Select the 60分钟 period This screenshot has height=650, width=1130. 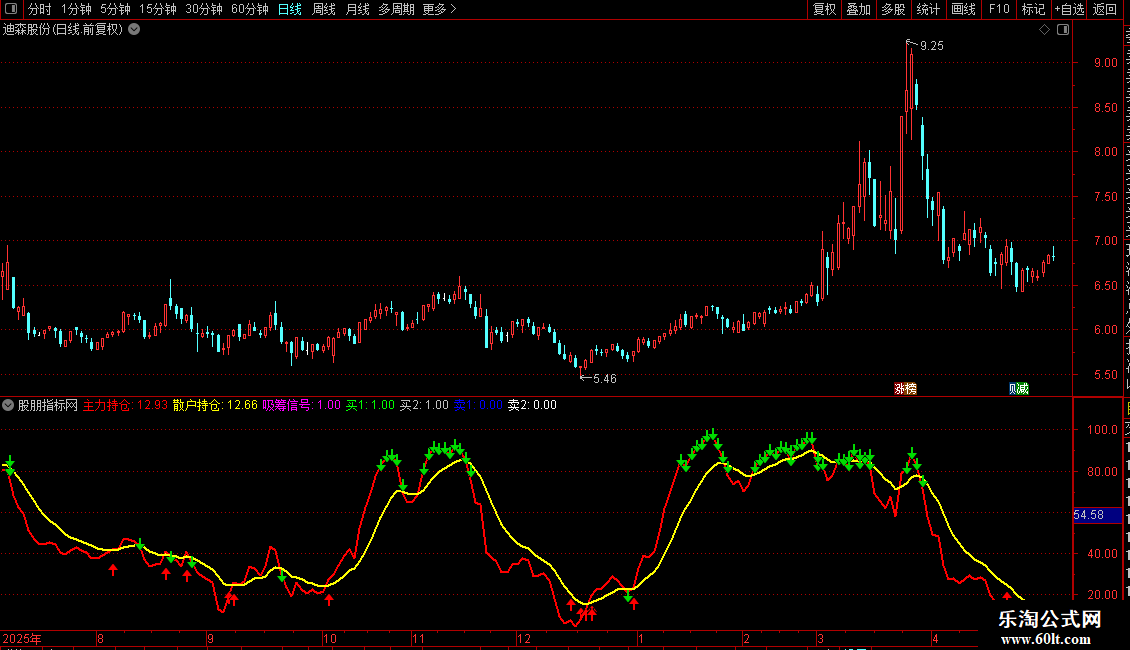249,9
